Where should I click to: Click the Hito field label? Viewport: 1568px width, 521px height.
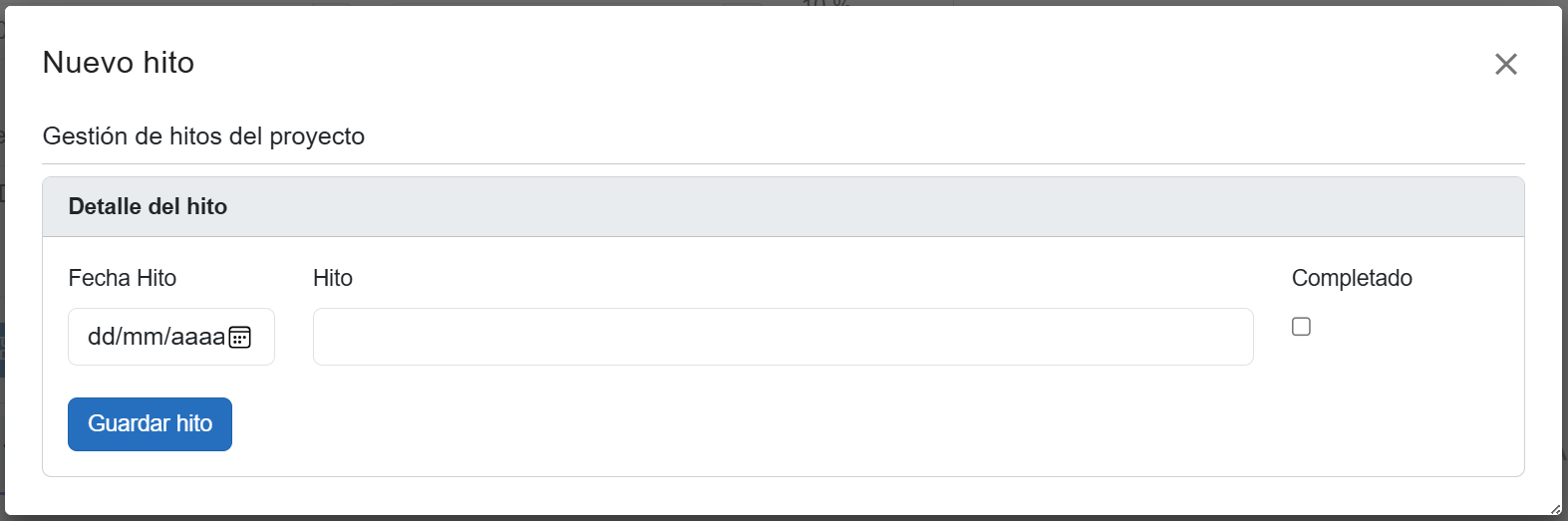click(333, 278)
